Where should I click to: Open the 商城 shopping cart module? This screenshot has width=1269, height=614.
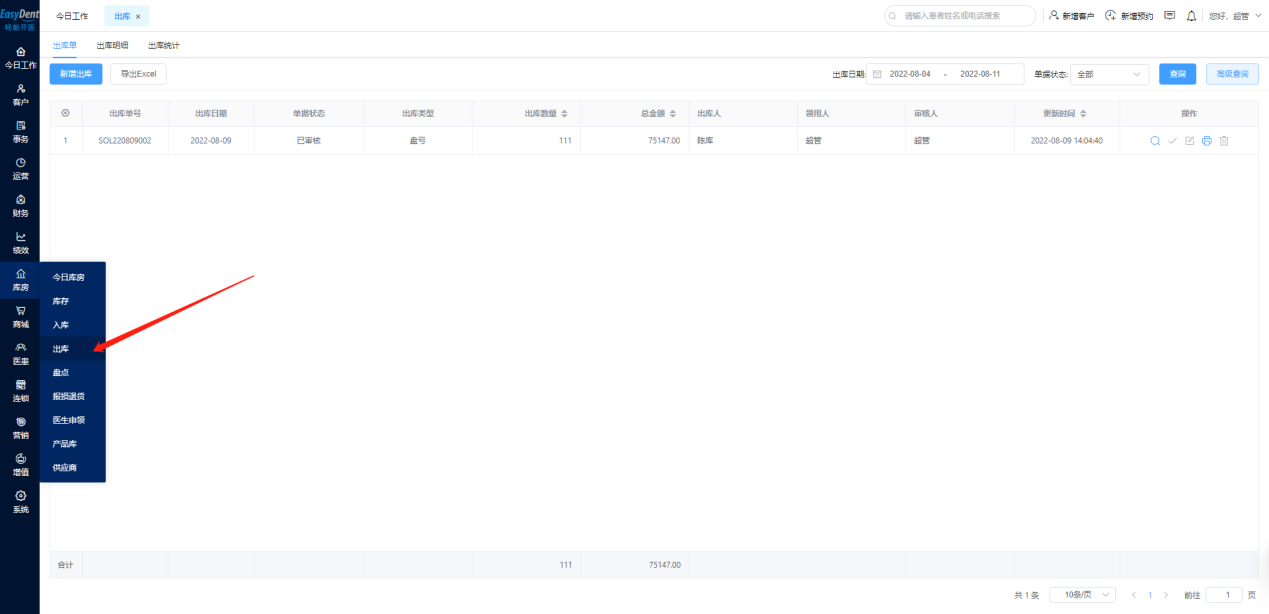click(20, 317)
